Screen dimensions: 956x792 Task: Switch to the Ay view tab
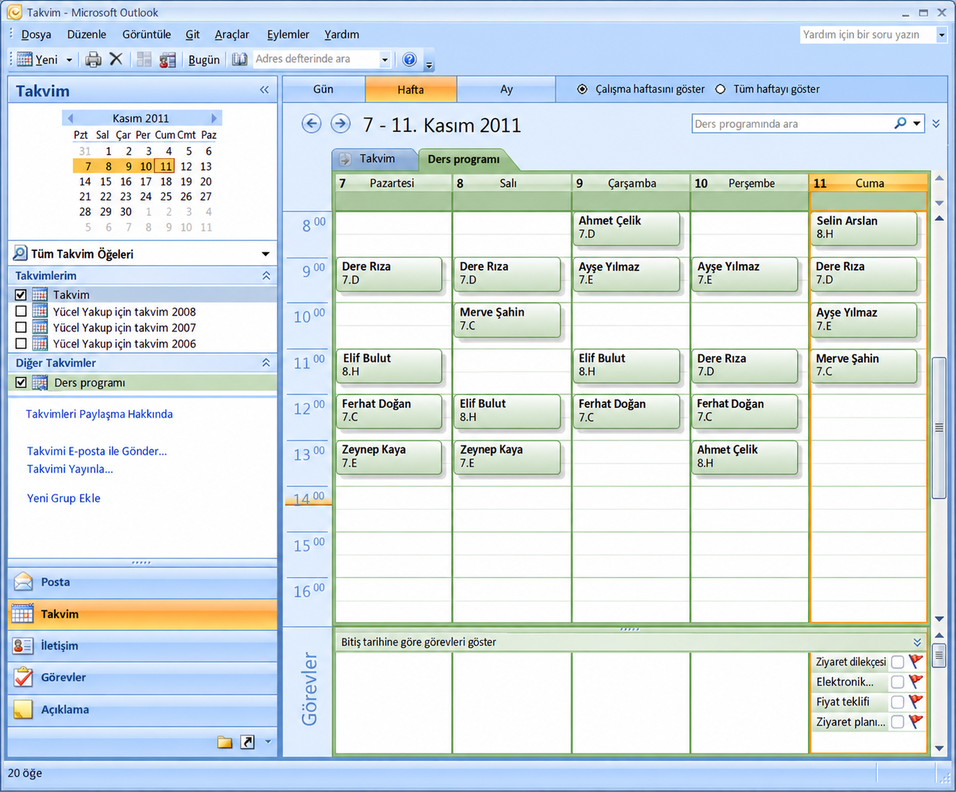pos(506,89)
